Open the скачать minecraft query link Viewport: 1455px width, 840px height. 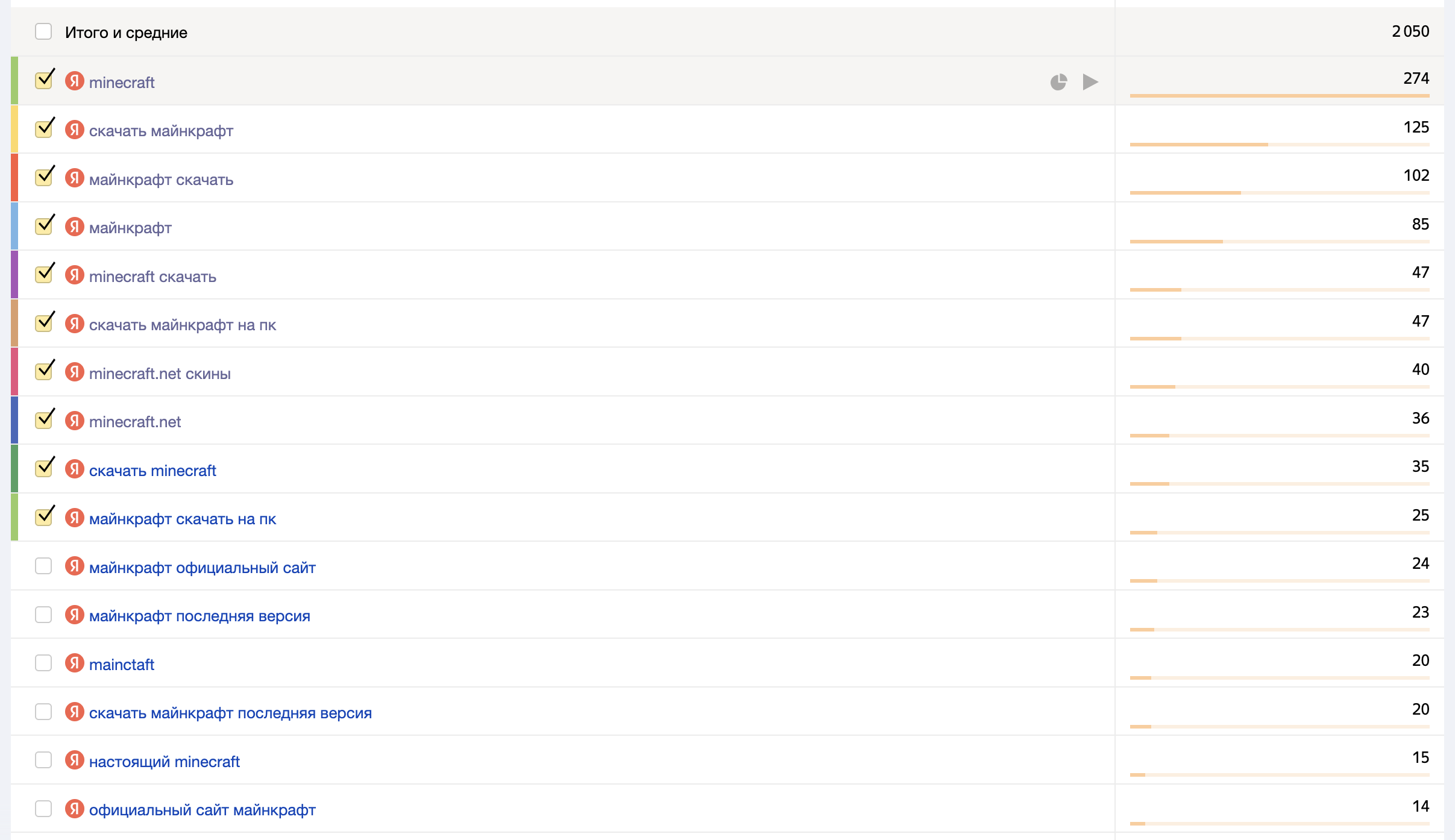pyautogui.click(x=152, y=471)
